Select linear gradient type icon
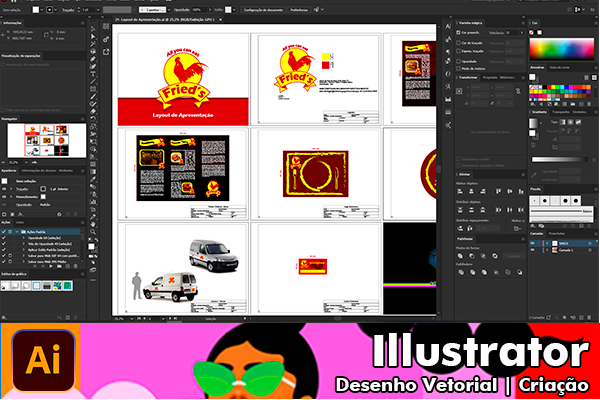Screen dimensions: 600x400 562,122
